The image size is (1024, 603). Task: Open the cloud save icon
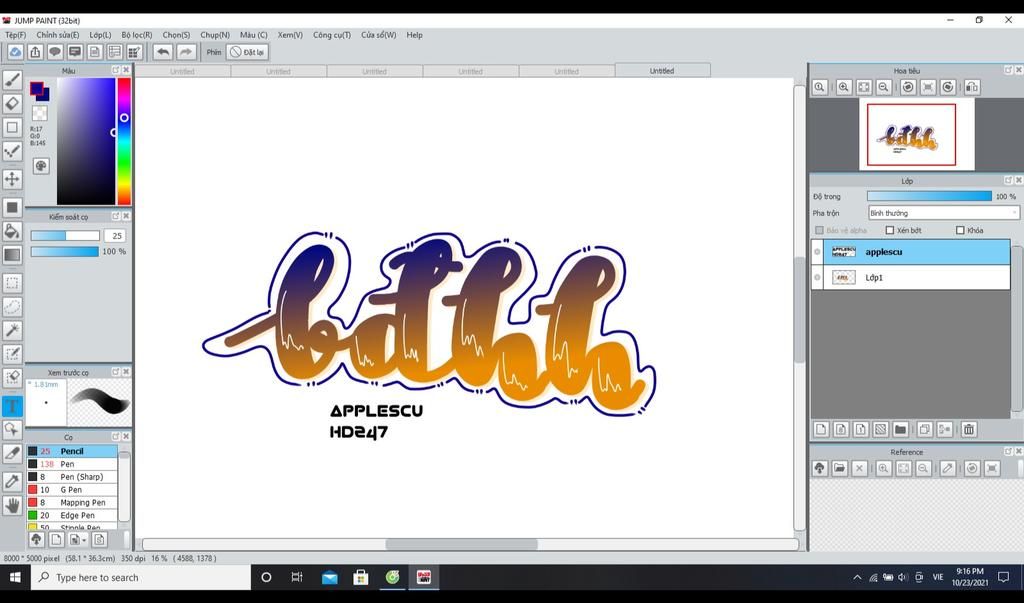click(15, 52)
